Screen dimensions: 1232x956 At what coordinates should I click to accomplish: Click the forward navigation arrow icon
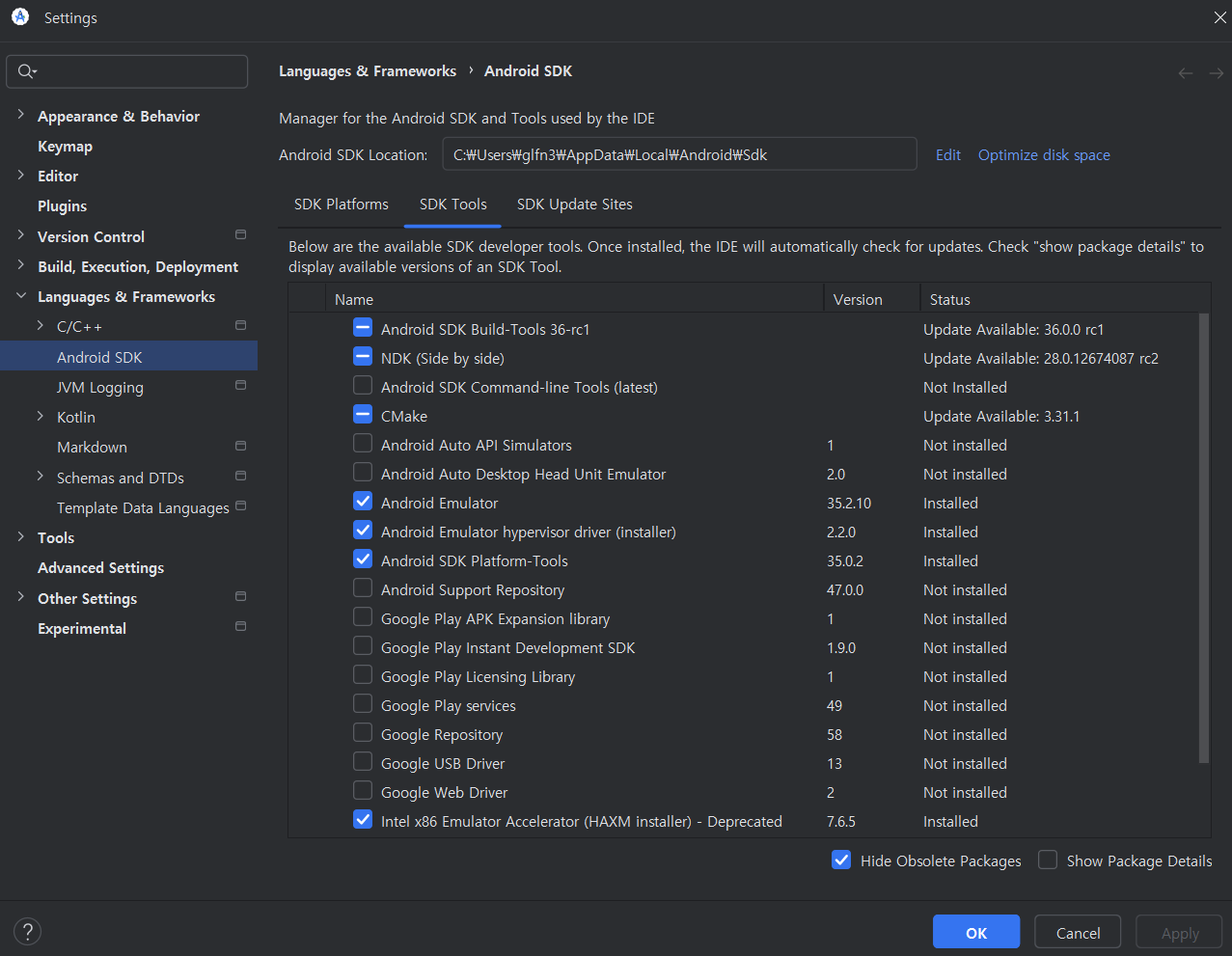1216,73
